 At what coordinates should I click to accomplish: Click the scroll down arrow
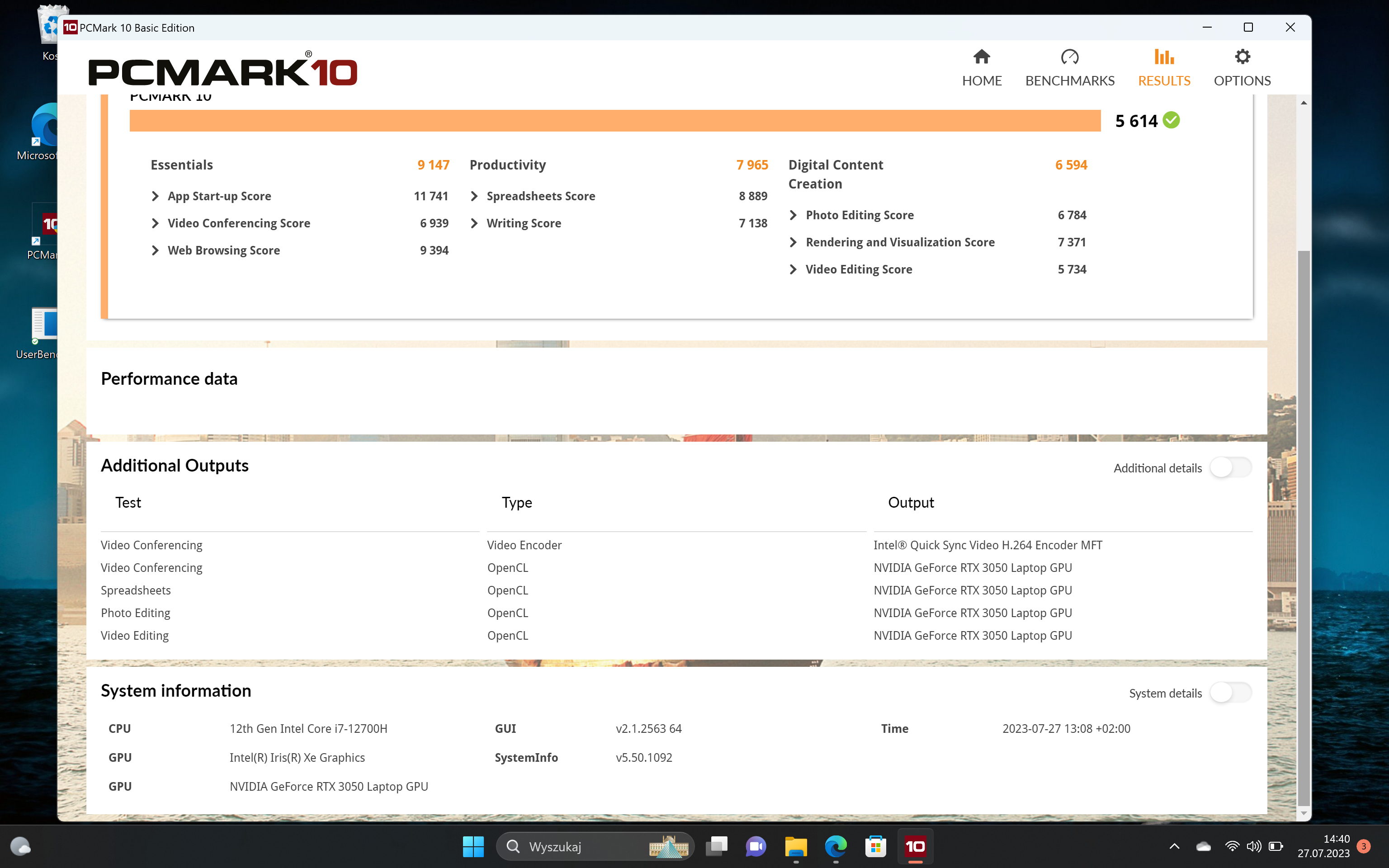coord(1304,813)
